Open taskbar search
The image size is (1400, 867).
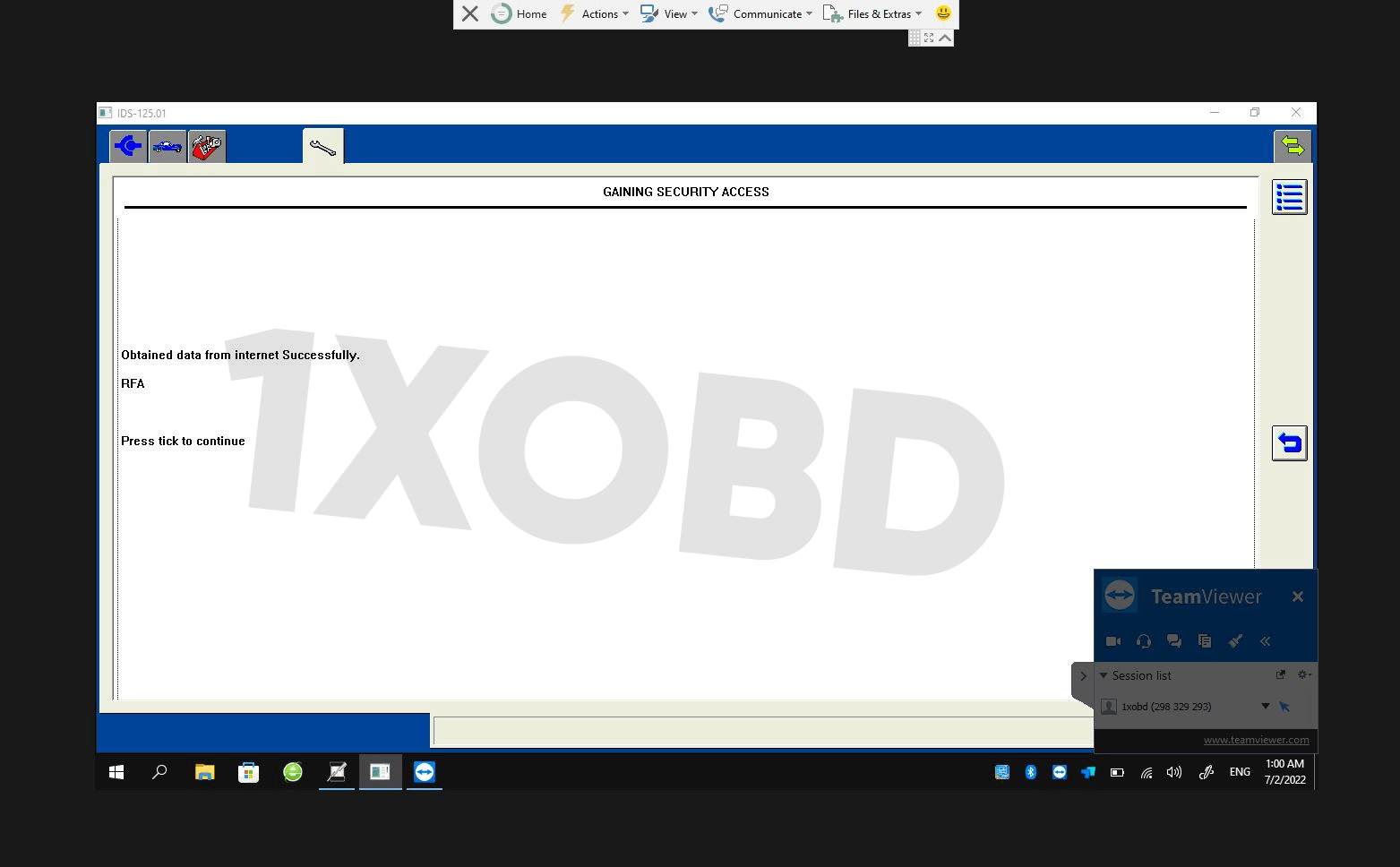[x=159, y=772]
